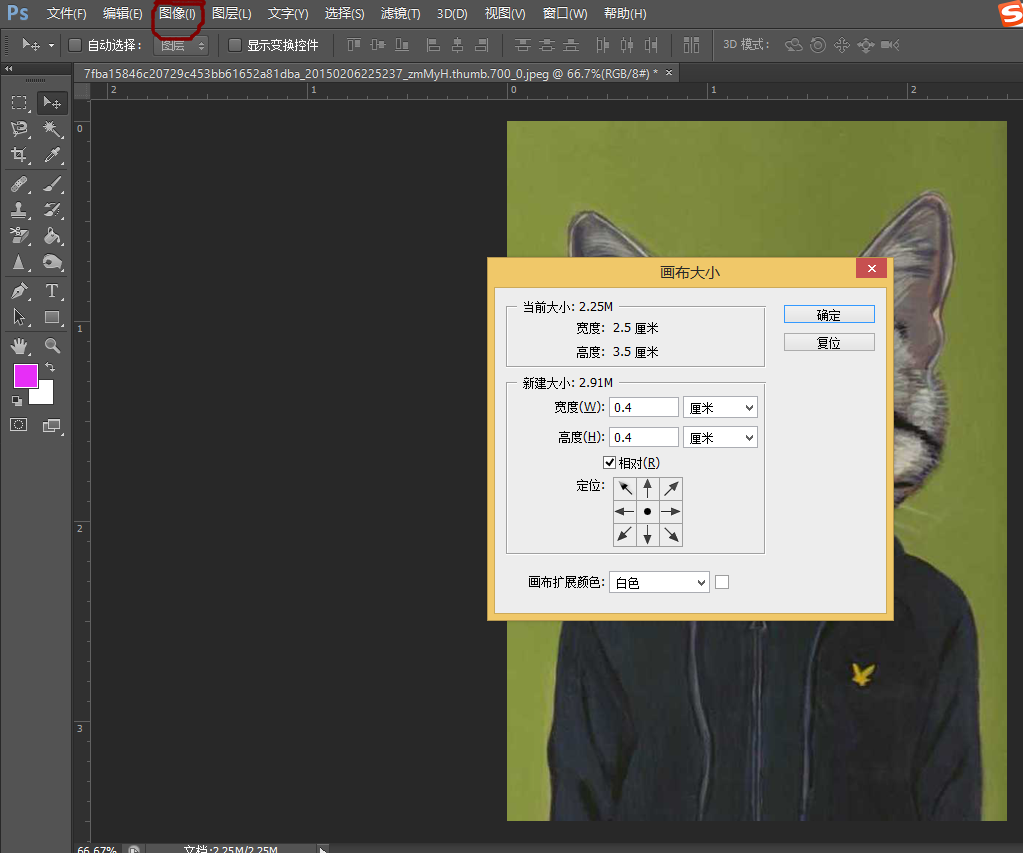
Task: Reset to default foreground/background colors
Action: [17, 400]
